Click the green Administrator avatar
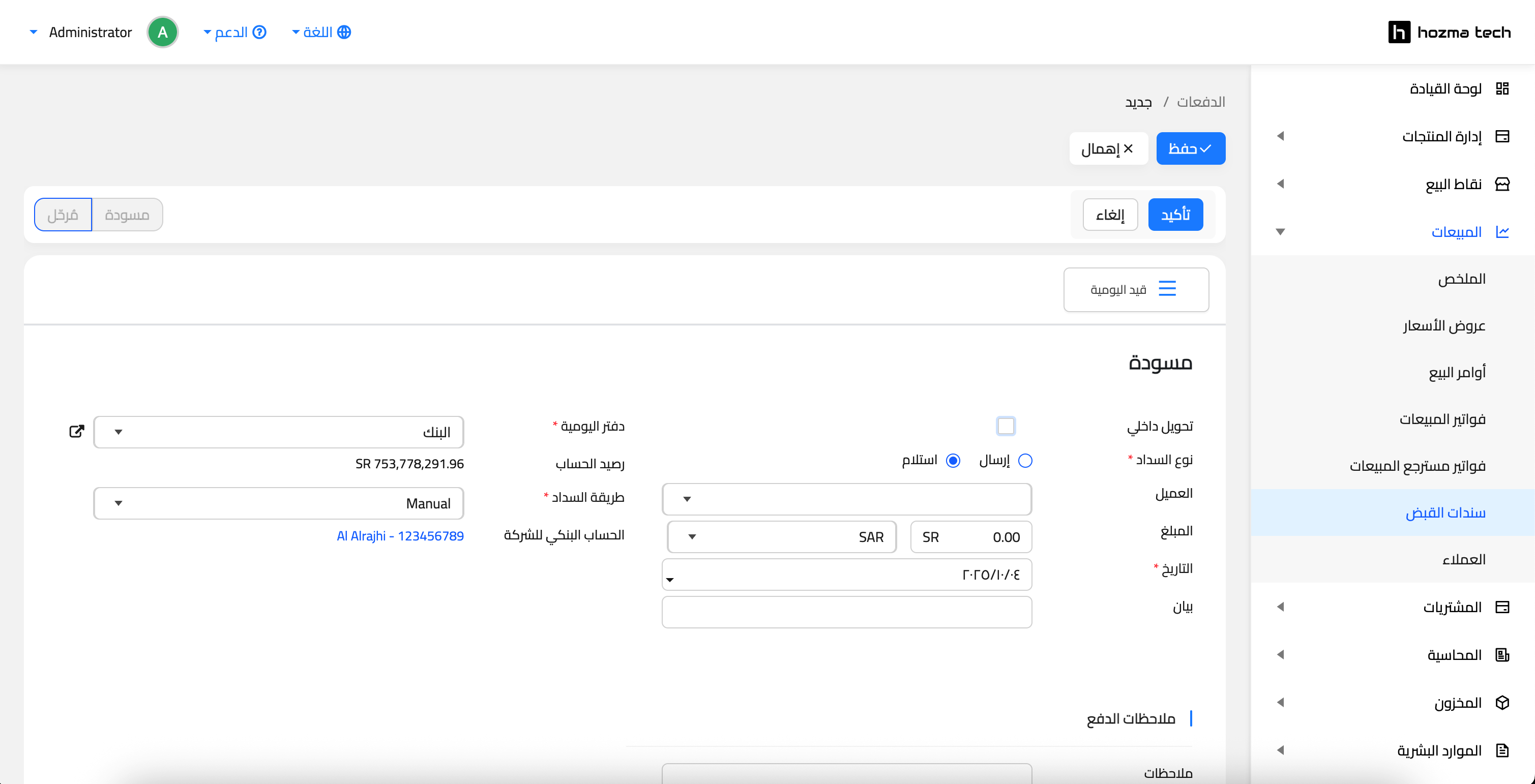The width and height of the screenshot is (1535, 784). pyautogui.click(x=162, y=32)
